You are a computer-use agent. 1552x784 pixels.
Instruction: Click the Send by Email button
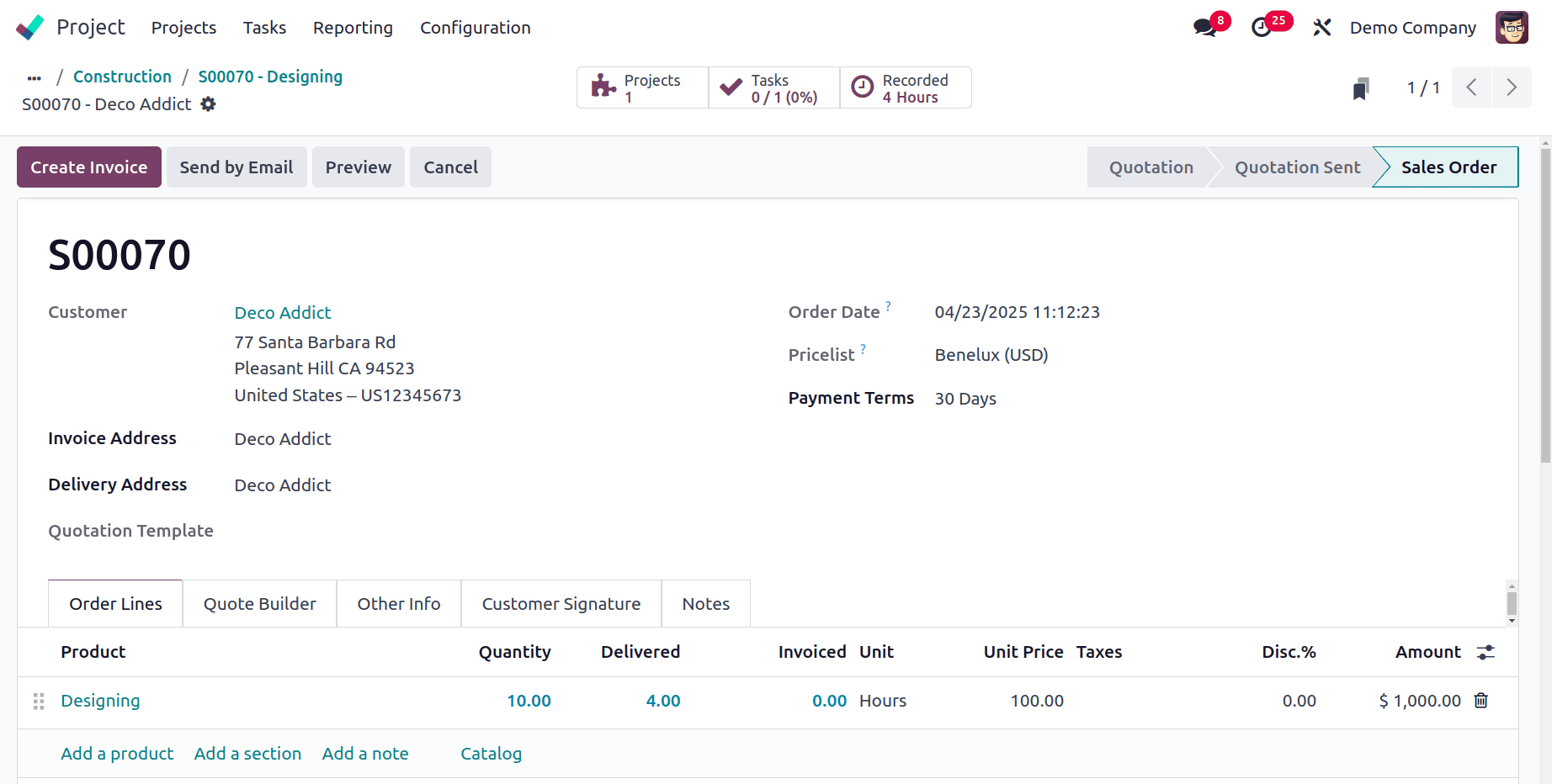[x=237, y=167]
